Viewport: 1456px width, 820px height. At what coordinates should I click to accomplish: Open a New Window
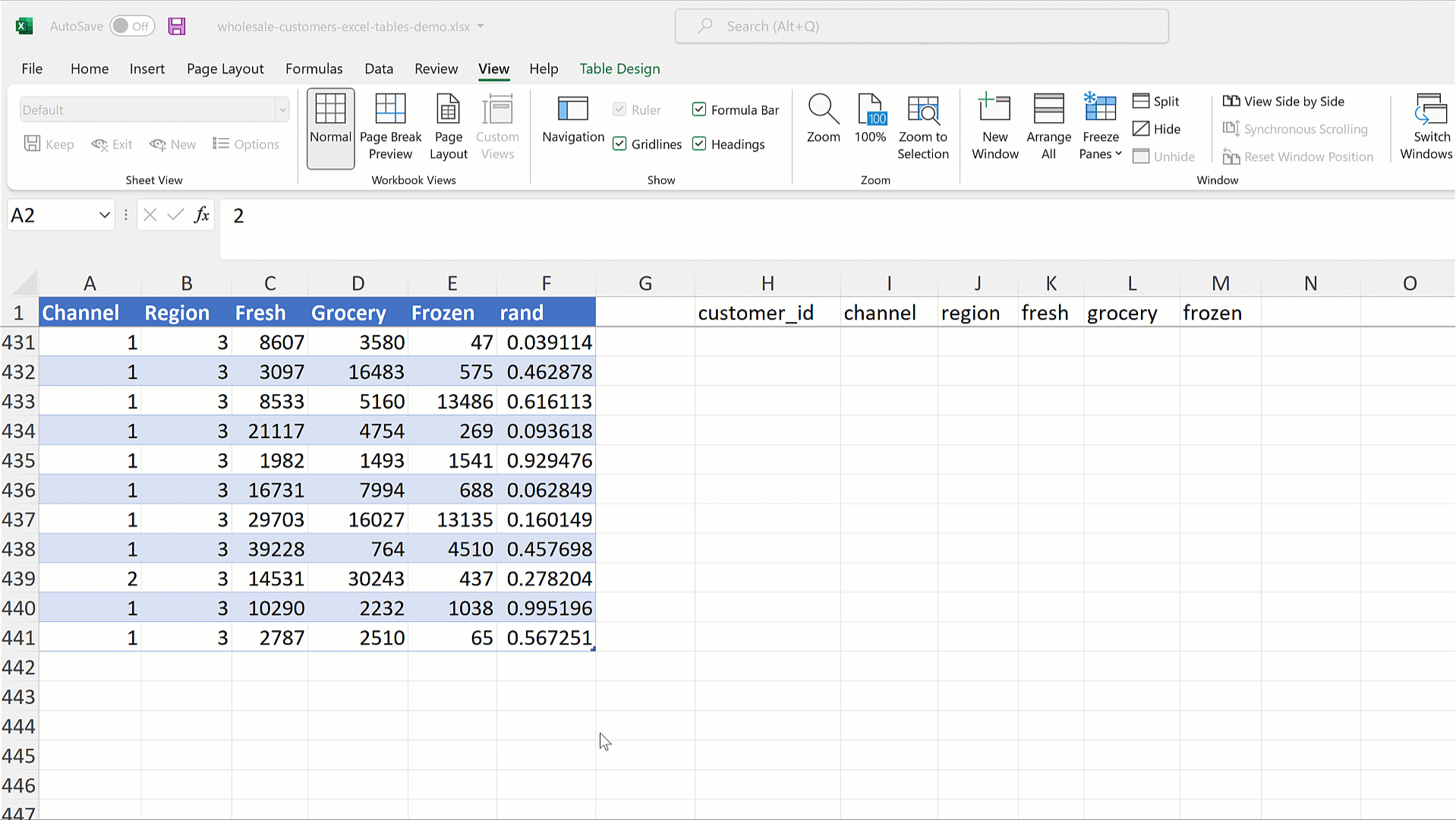click(994, 127)
